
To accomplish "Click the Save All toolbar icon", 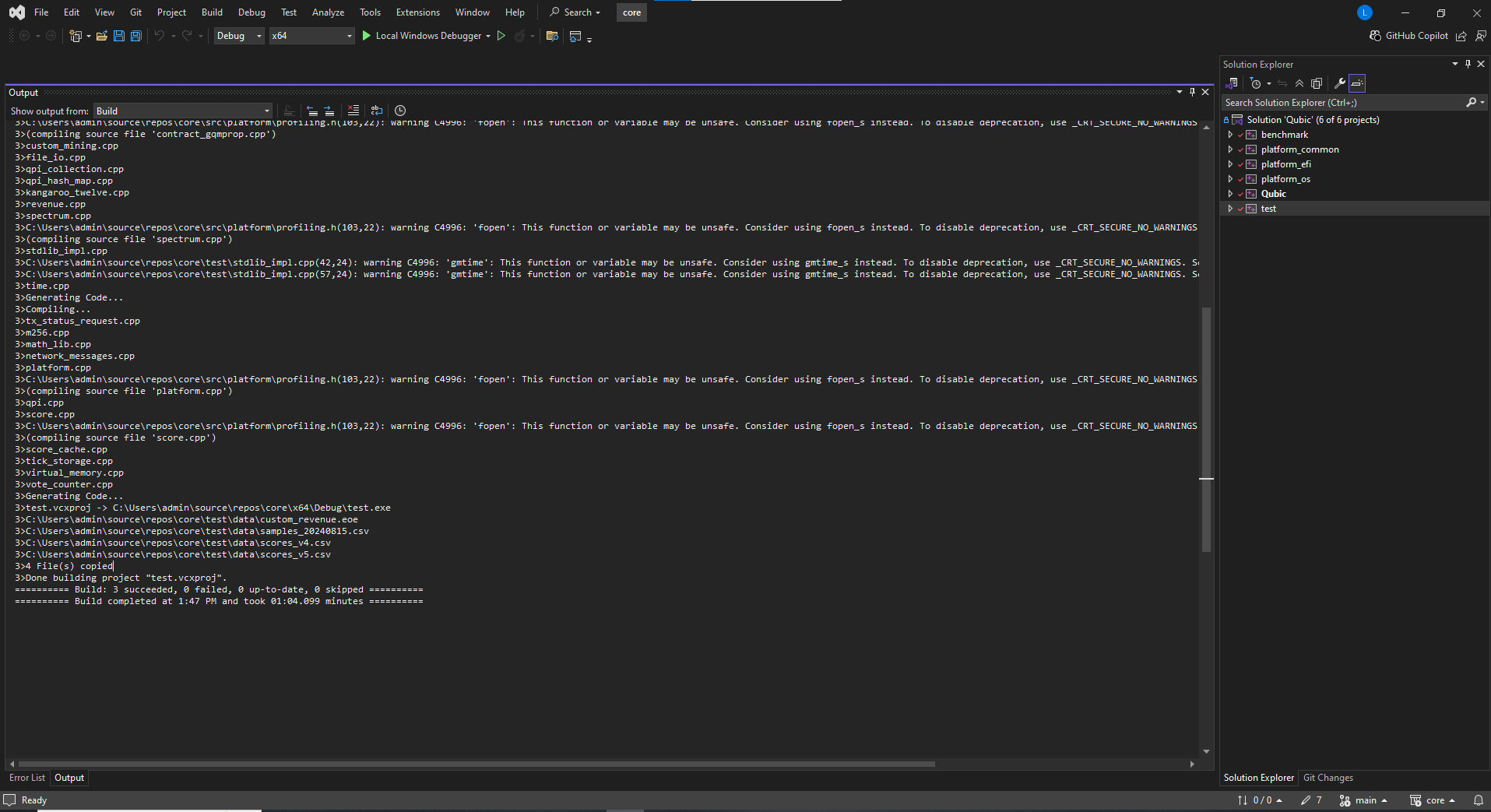I will [x=135, y=36].
